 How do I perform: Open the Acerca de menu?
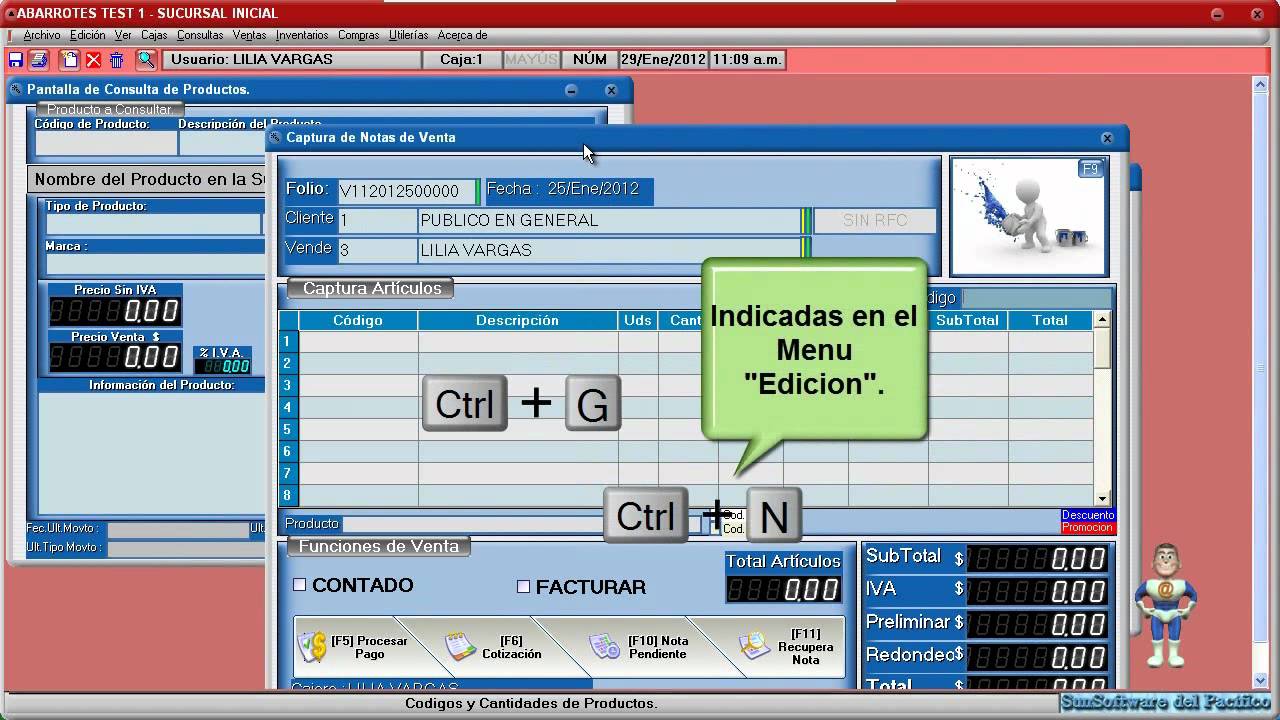462,35
